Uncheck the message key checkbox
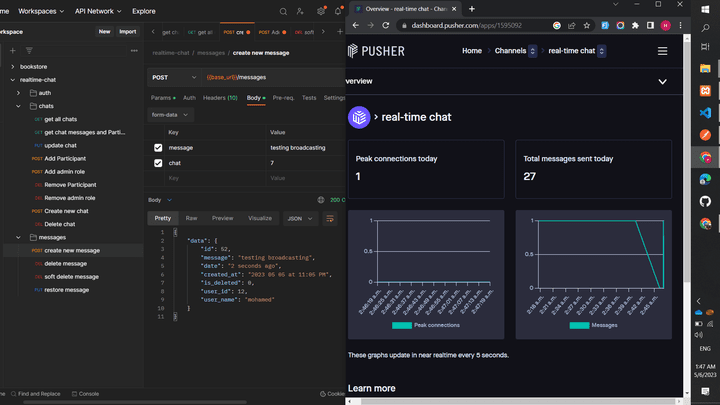720x405 pixels. 158,148
